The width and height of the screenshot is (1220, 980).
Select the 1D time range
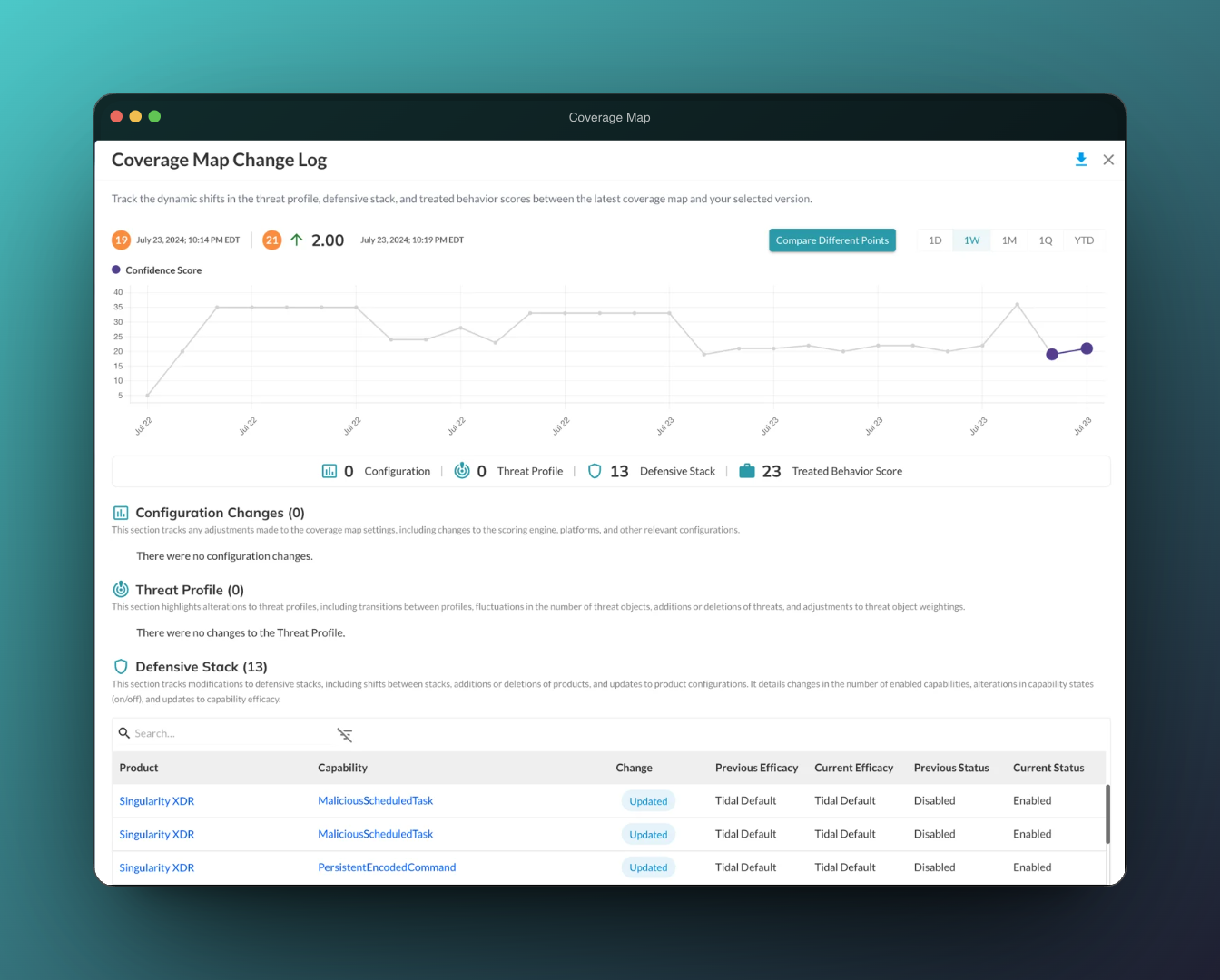(x=935, y=240)
